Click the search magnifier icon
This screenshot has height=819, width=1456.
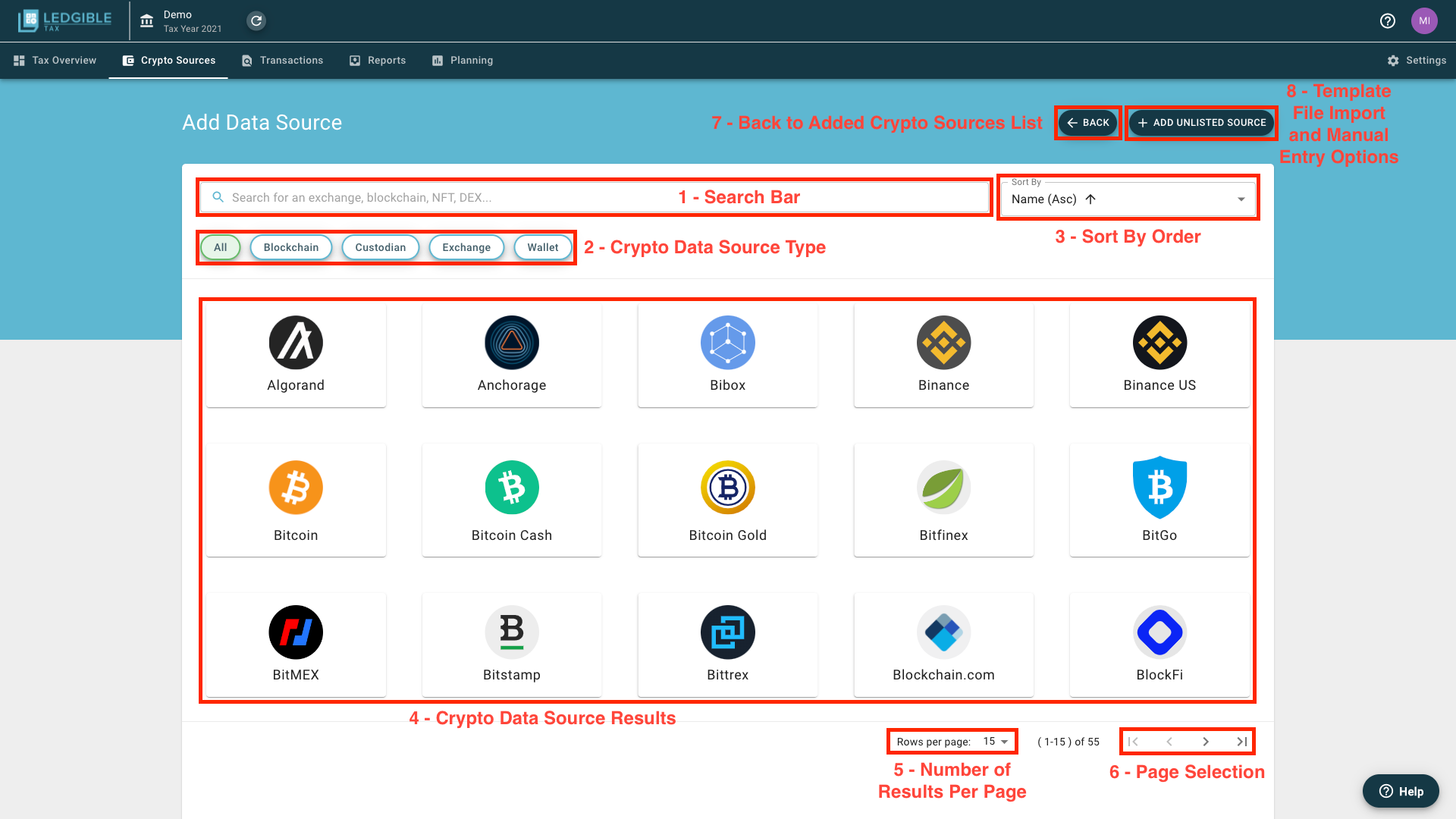(218, 197)
